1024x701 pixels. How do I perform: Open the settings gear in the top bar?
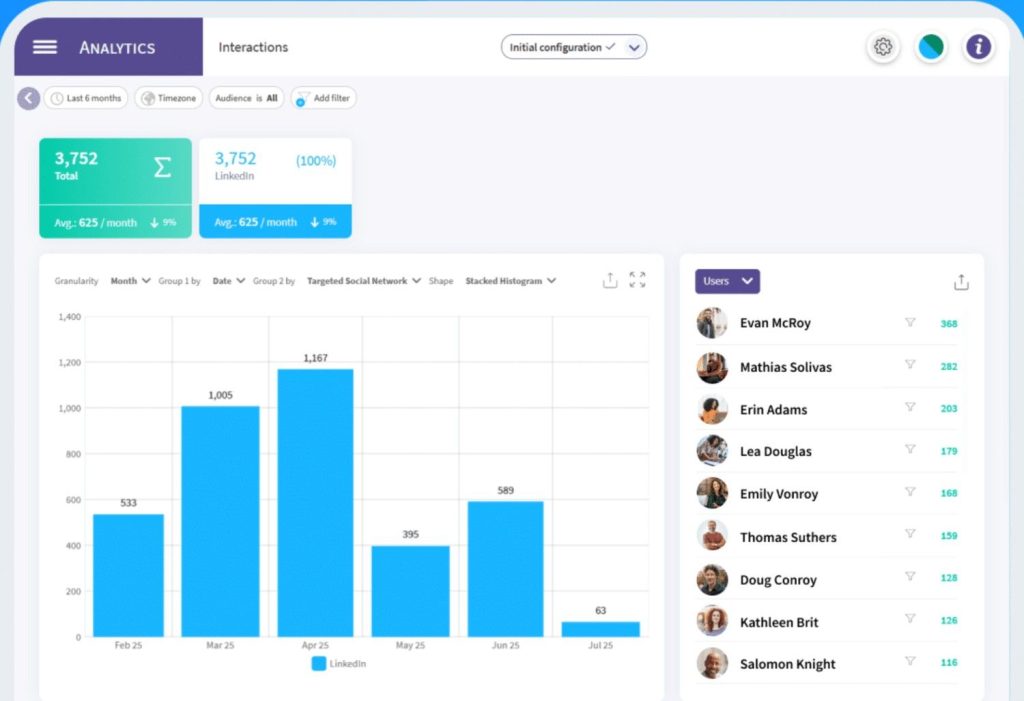(x=883, y=46)
